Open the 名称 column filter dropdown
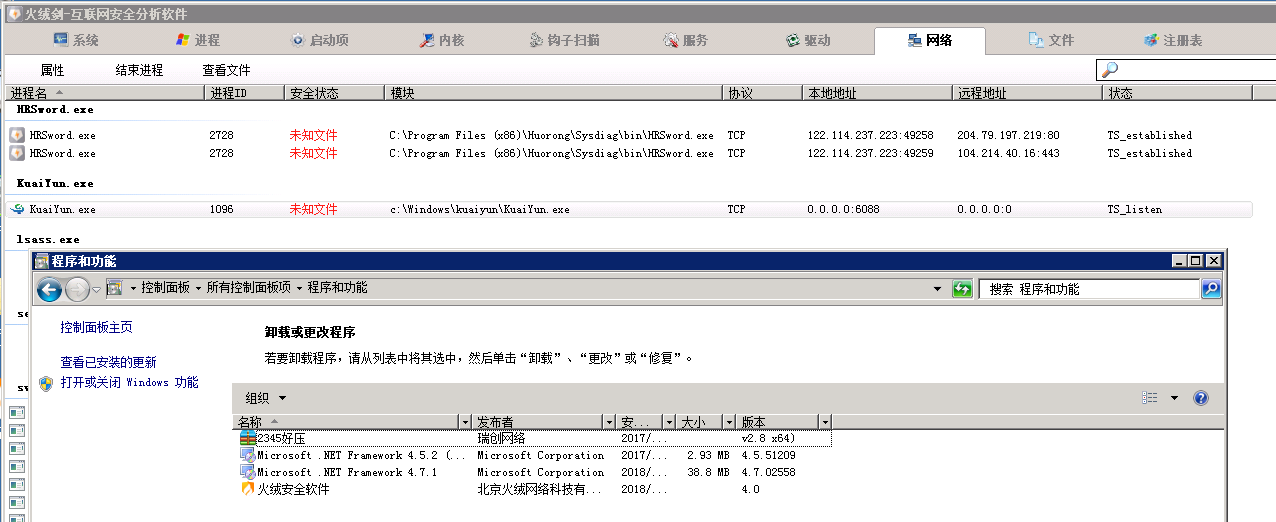The image size is (1276, 522). 464,422
